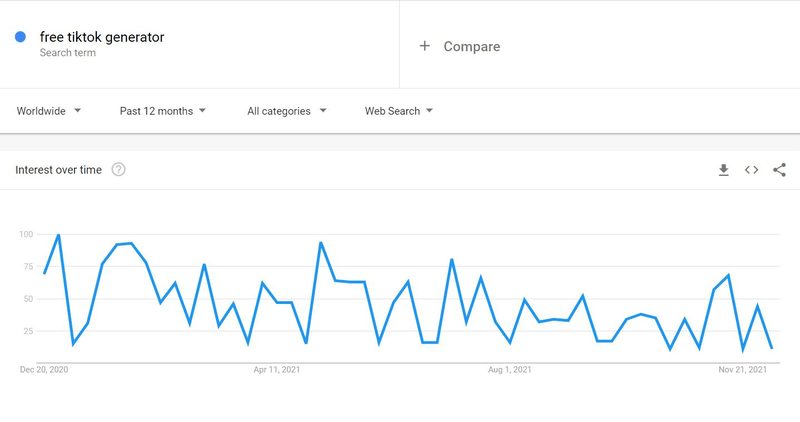The height and width of the screenshot is (422, 800).
Task: Select the peak 100 point on the chart
Action: [x=59, y=235]
